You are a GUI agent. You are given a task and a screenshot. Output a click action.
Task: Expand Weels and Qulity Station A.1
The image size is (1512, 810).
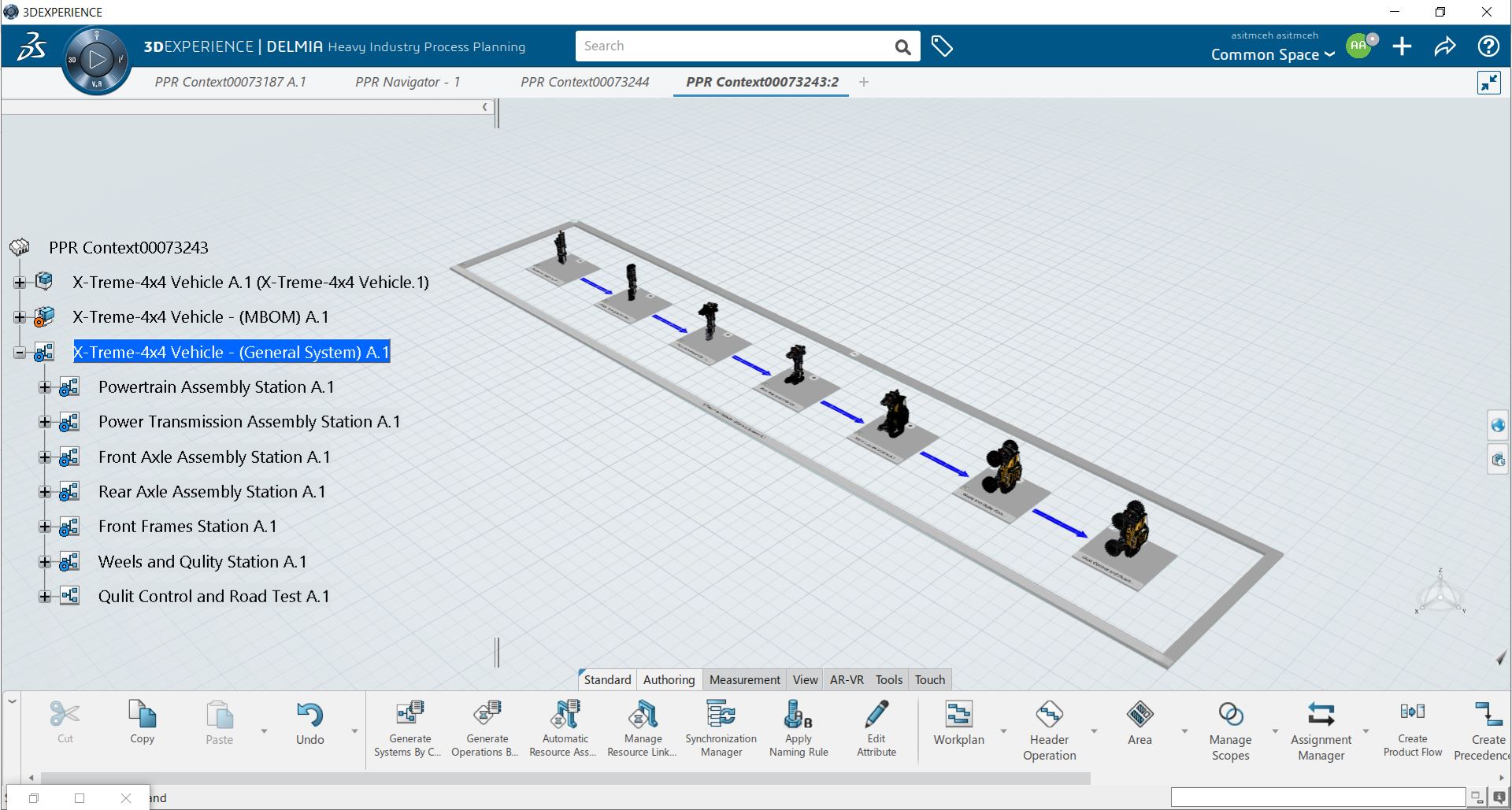pyautogui.click(x=45, y=562)
